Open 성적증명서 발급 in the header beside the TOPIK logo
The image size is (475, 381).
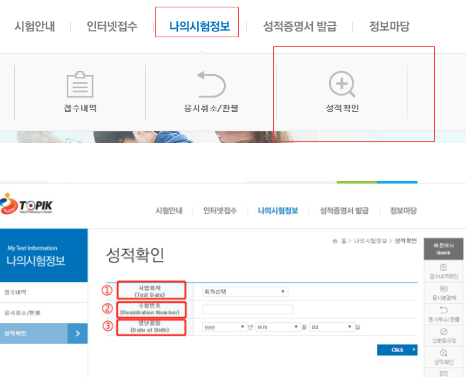(x=344, y=211)
